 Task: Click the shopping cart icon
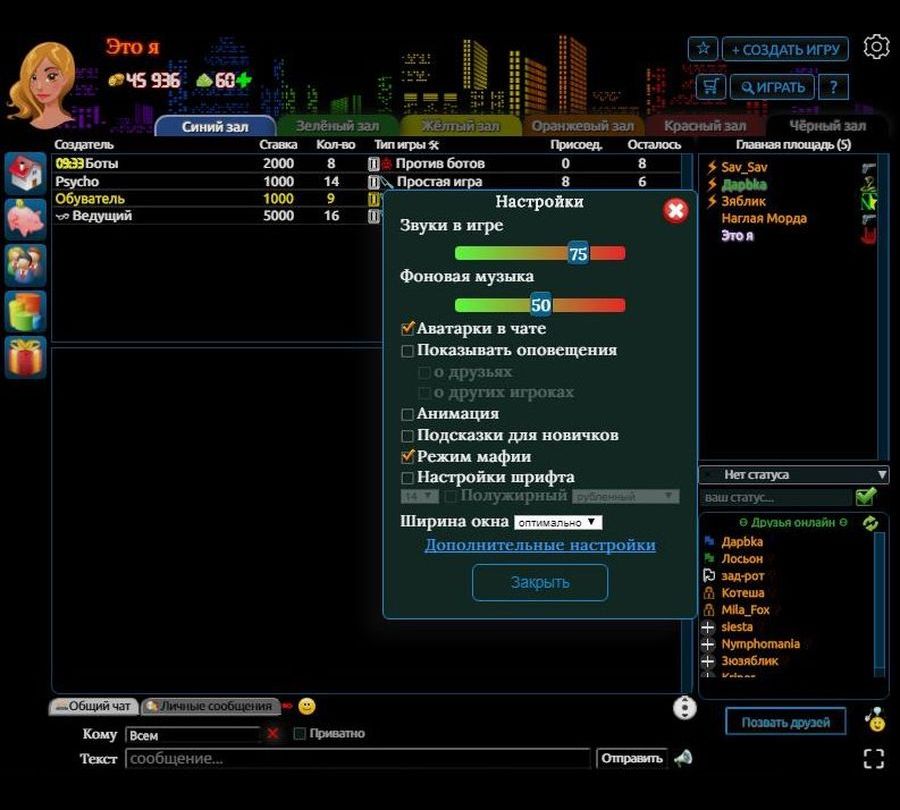710,87
